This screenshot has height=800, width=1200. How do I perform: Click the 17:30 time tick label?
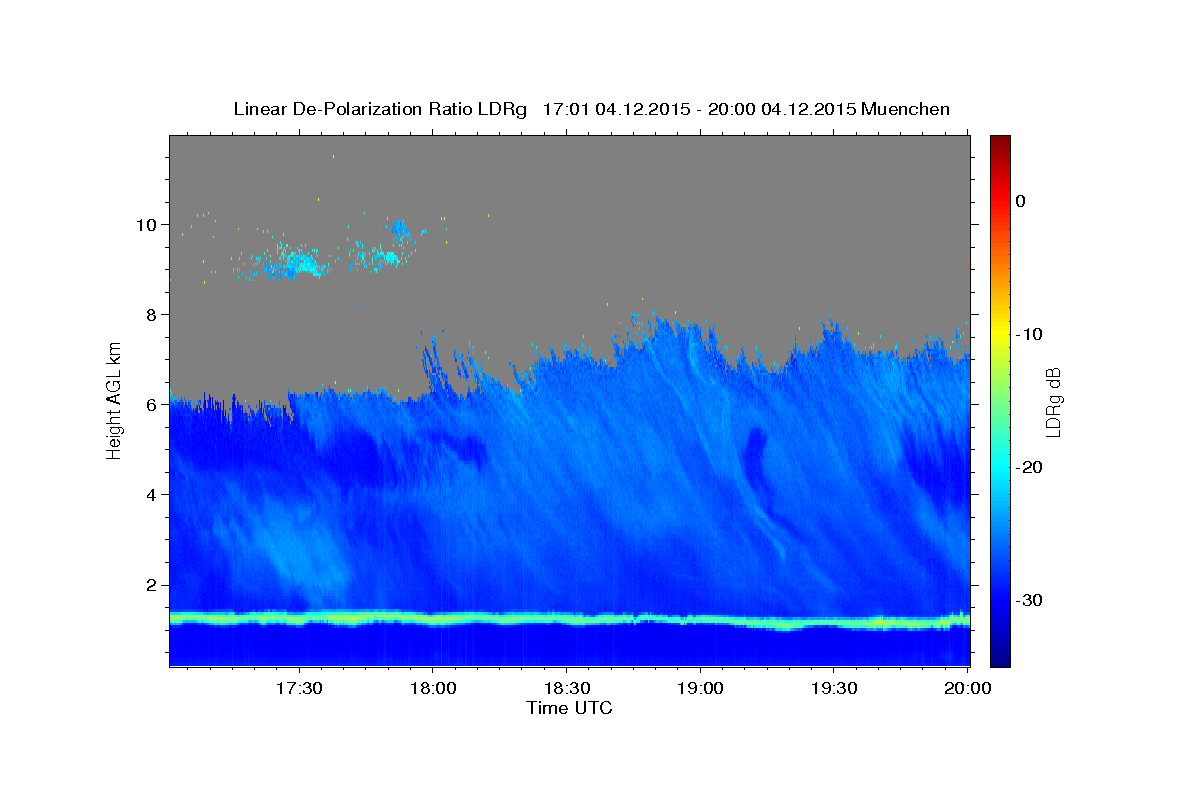point(299,689)
